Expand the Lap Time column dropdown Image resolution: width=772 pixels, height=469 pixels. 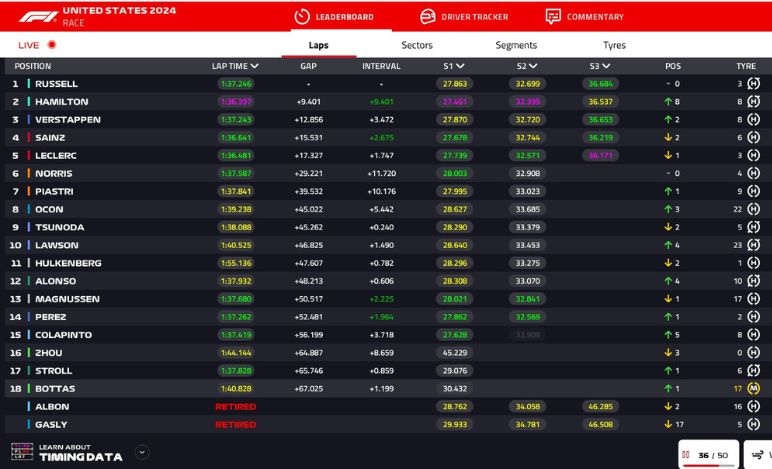(254, 66)
